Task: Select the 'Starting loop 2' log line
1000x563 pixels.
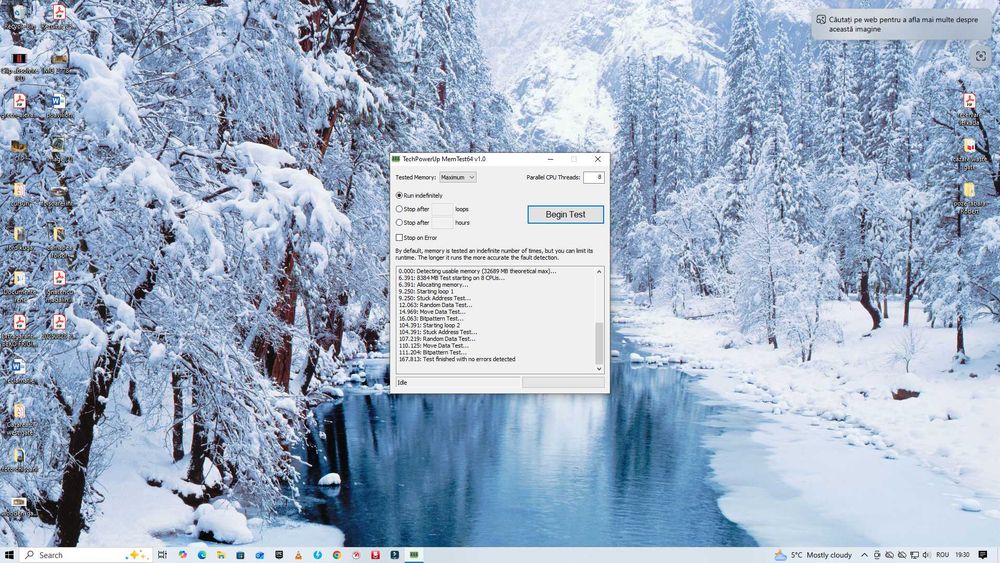Action: click(429, 325)
